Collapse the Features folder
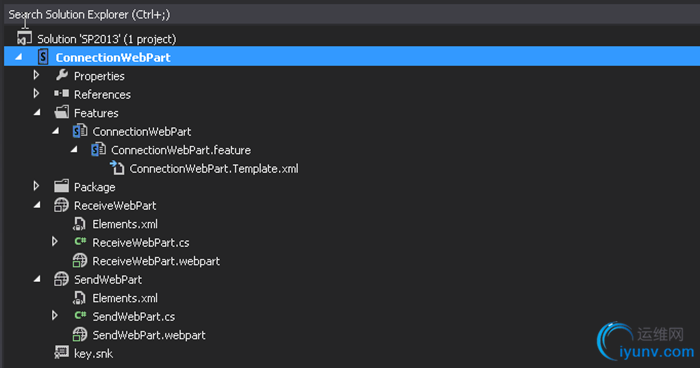 click(37, 113)
